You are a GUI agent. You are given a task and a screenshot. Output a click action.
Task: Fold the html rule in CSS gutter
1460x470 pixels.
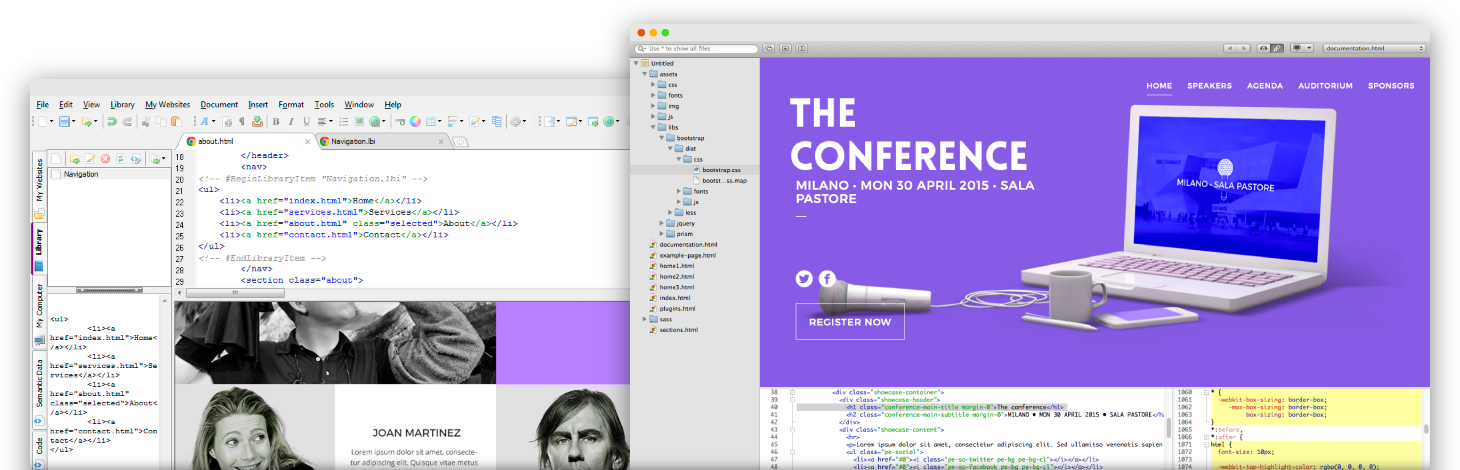(x=1206, y=444)
